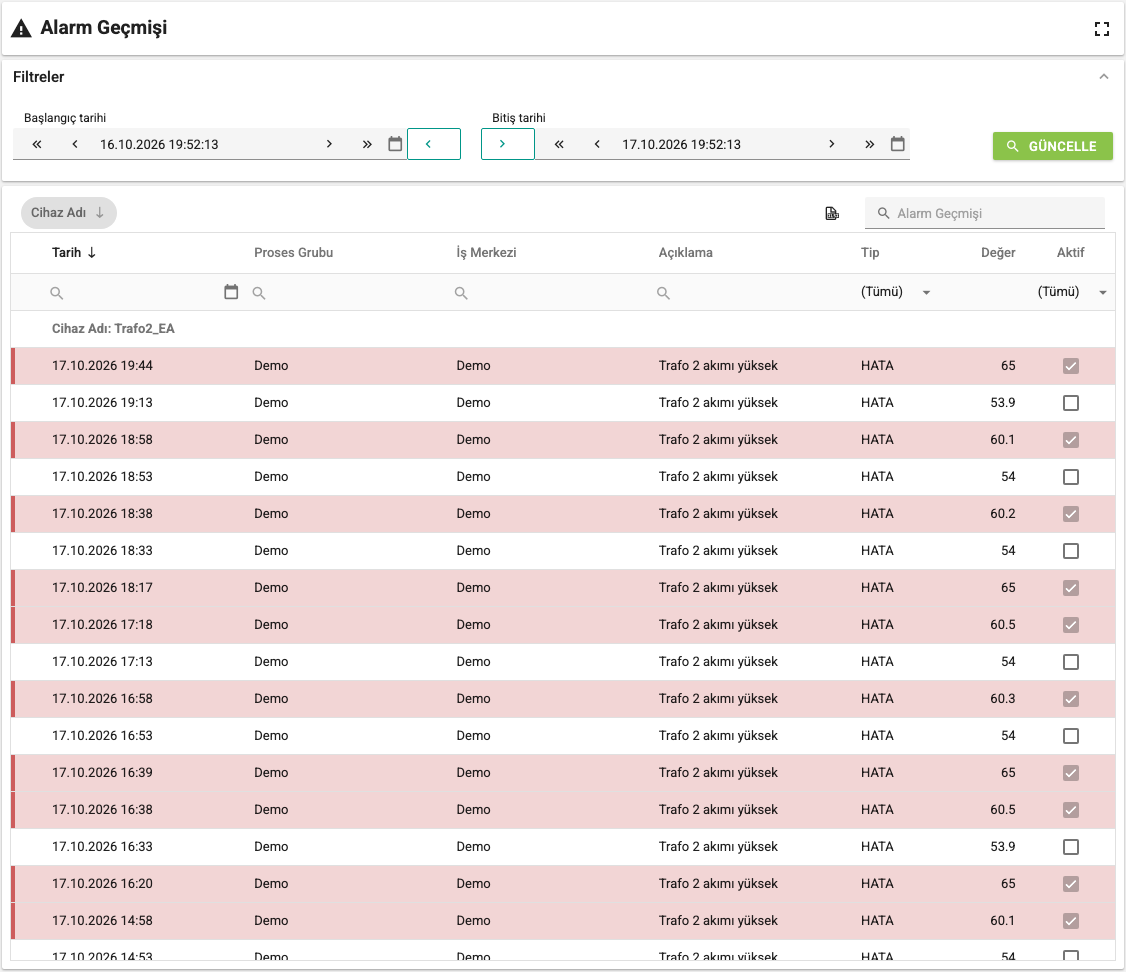Click the Bitiş tarihi value 17.10.2026 19:52:13

(x=681, y=144)
